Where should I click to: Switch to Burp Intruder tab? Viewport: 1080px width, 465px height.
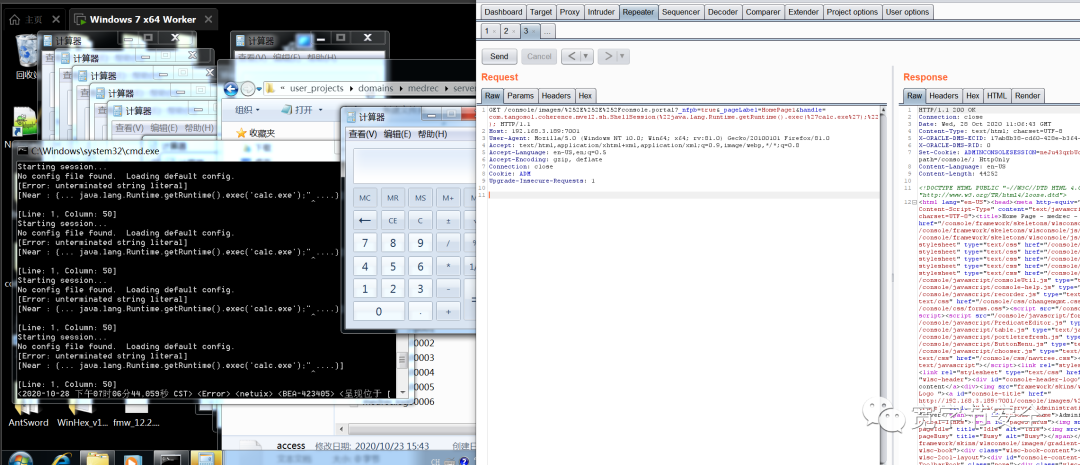click(601, 12)
